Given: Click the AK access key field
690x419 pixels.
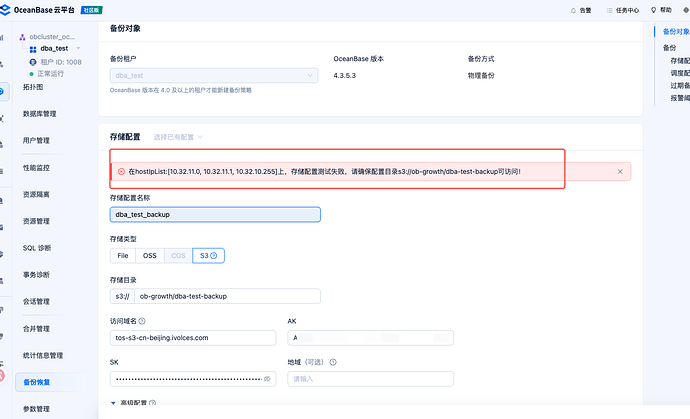Looking at the screenshot, I should [x=371, y=338].
